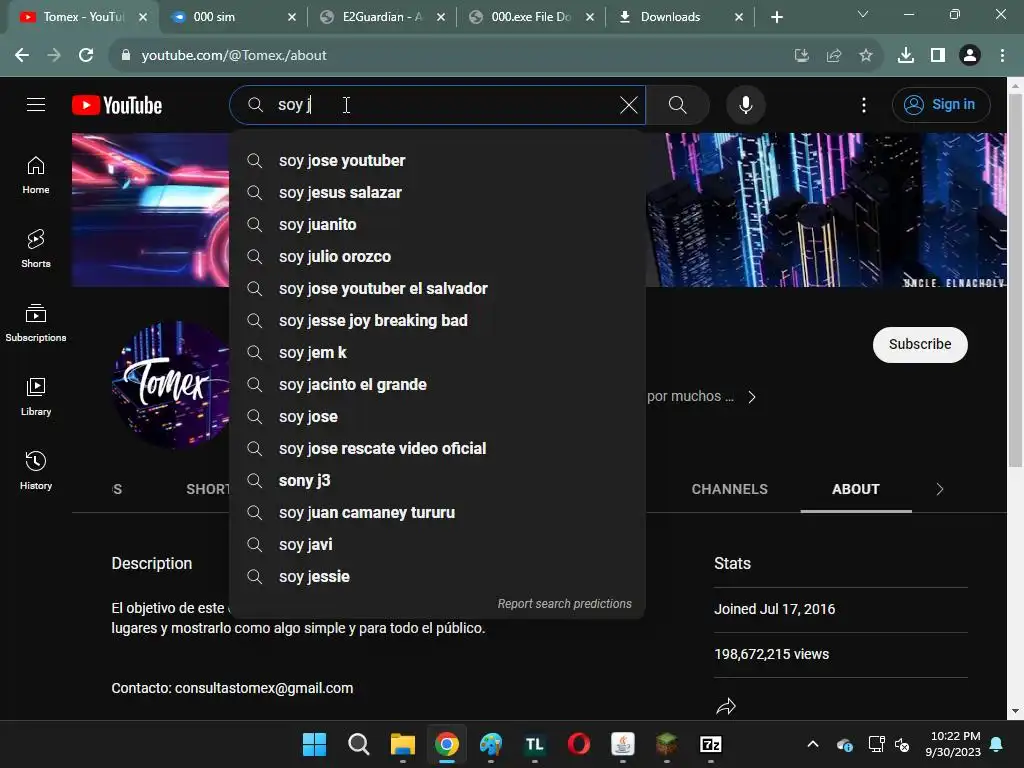Screen dimensions: 1024x768
Task: Click 'Report search predictions' link
Action: click(x=564, y=604)
